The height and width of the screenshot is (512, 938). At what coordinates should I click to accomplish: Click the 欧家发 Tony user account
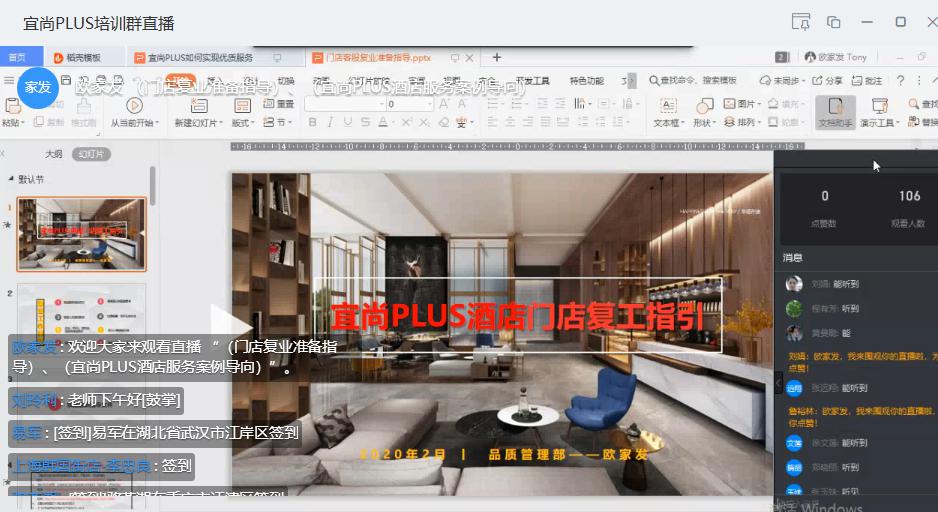(x=835, y=57)
